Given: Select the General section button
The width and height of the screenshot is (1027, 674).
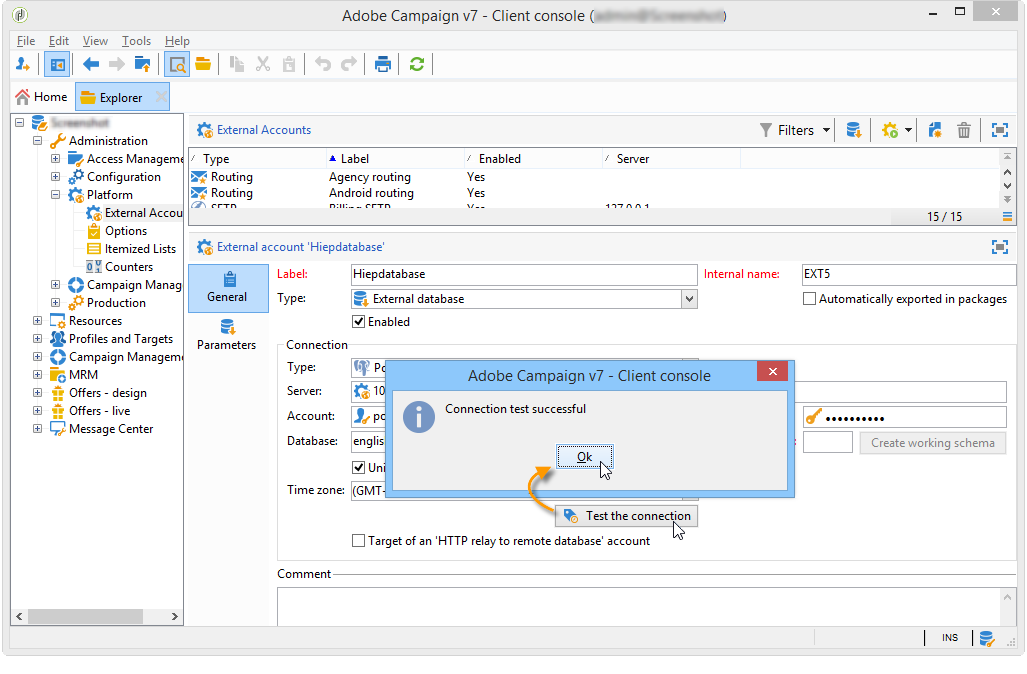Looking at the screenshot, I should coord(228,288).
